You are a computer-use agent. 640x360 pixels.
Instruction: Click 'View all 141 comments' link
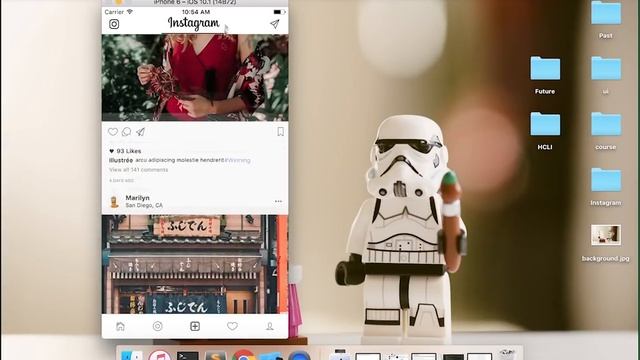138,170
